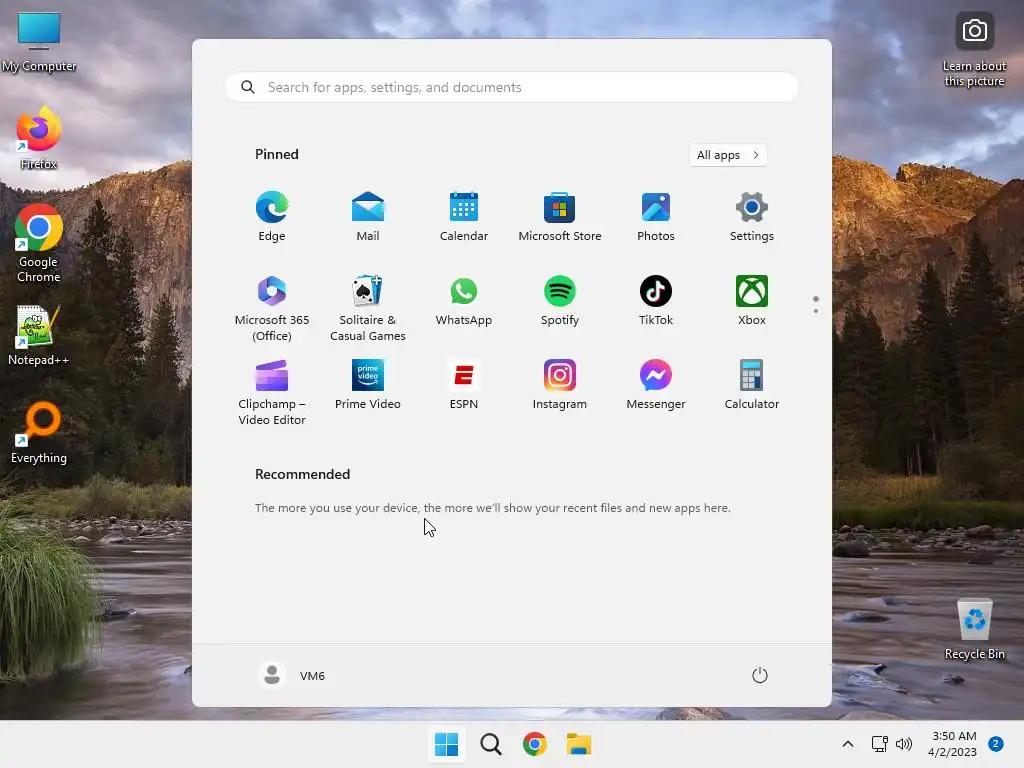
Task: Select the Recycle Bin desktop icon
Action: click(x=974, y=630)
